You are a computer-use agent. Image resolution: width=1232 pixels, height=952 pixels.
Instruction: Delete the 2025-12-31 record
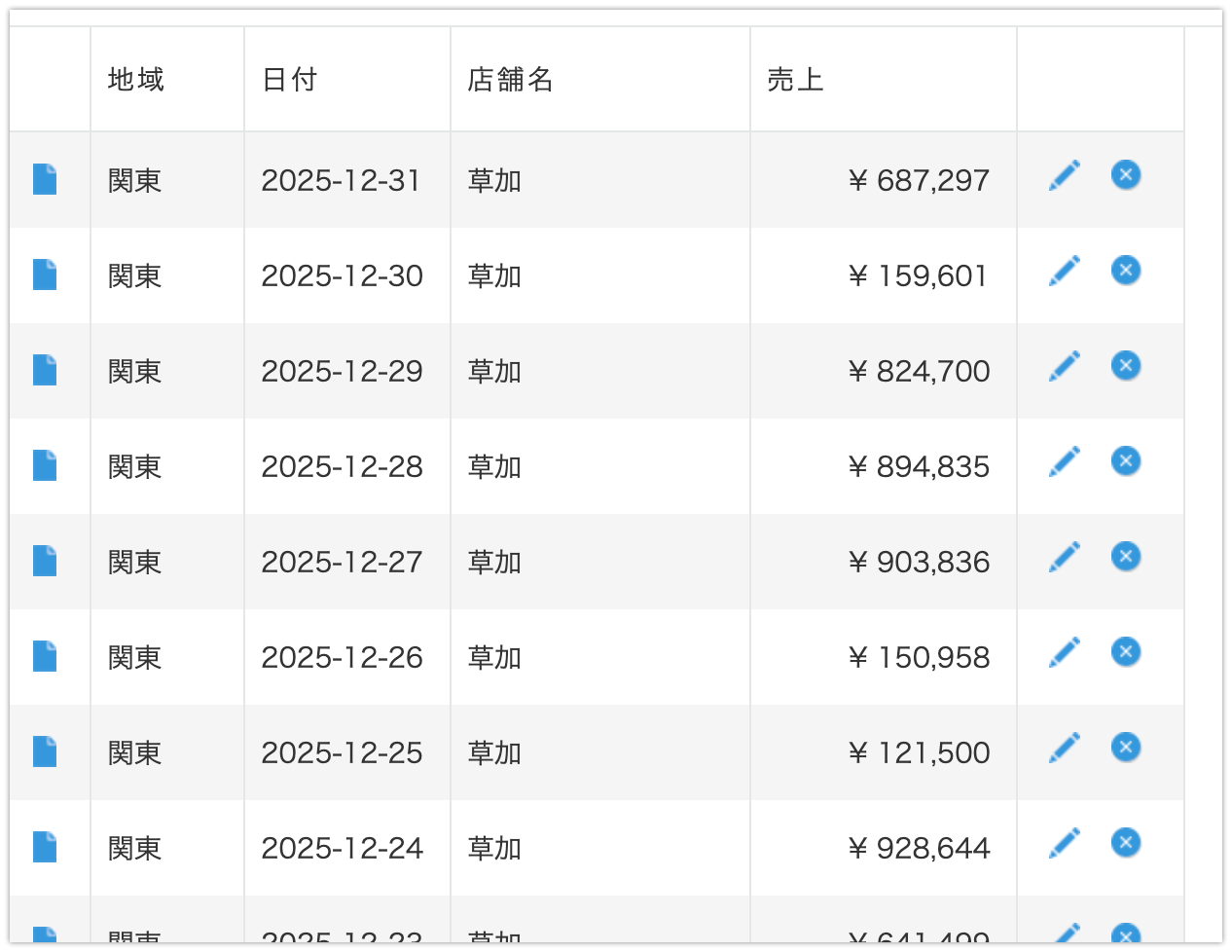click(1126, 175)
